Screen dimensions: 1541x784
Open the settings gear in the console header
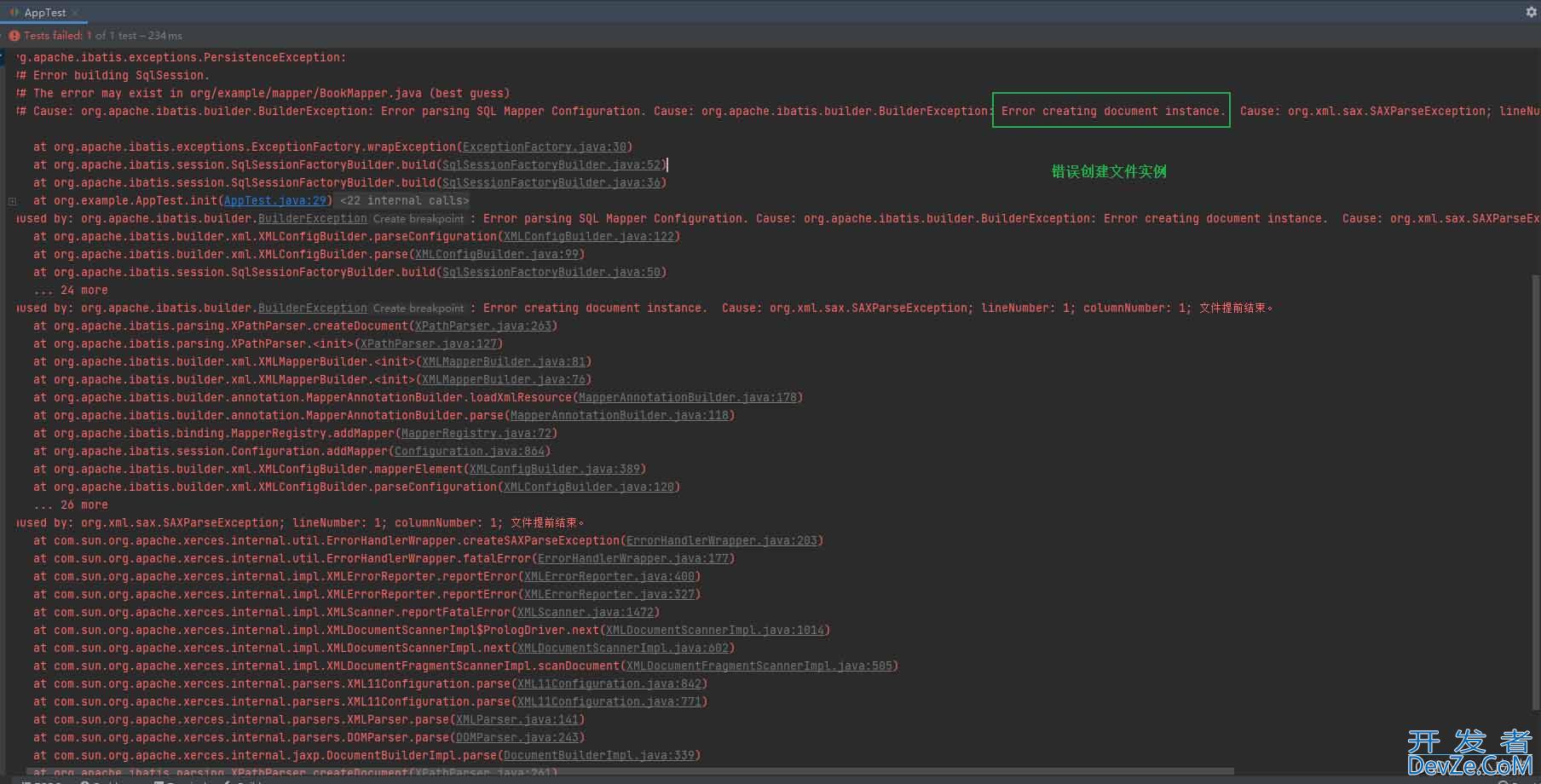click(1531, 12)
